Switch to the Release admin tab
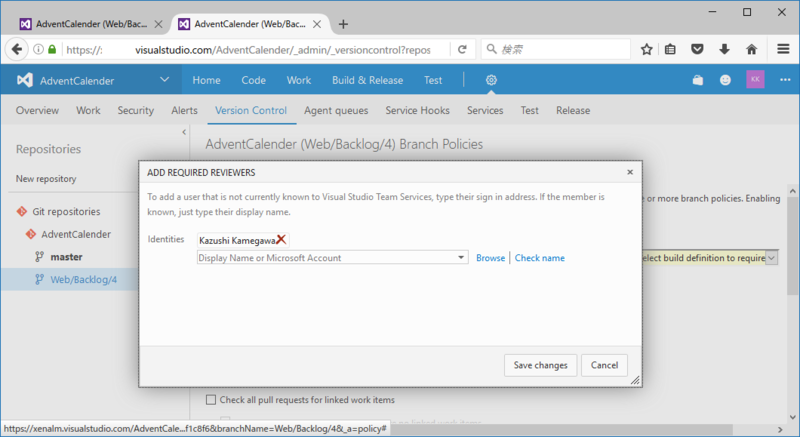The image size is (800, 437). tap(573, 110)
